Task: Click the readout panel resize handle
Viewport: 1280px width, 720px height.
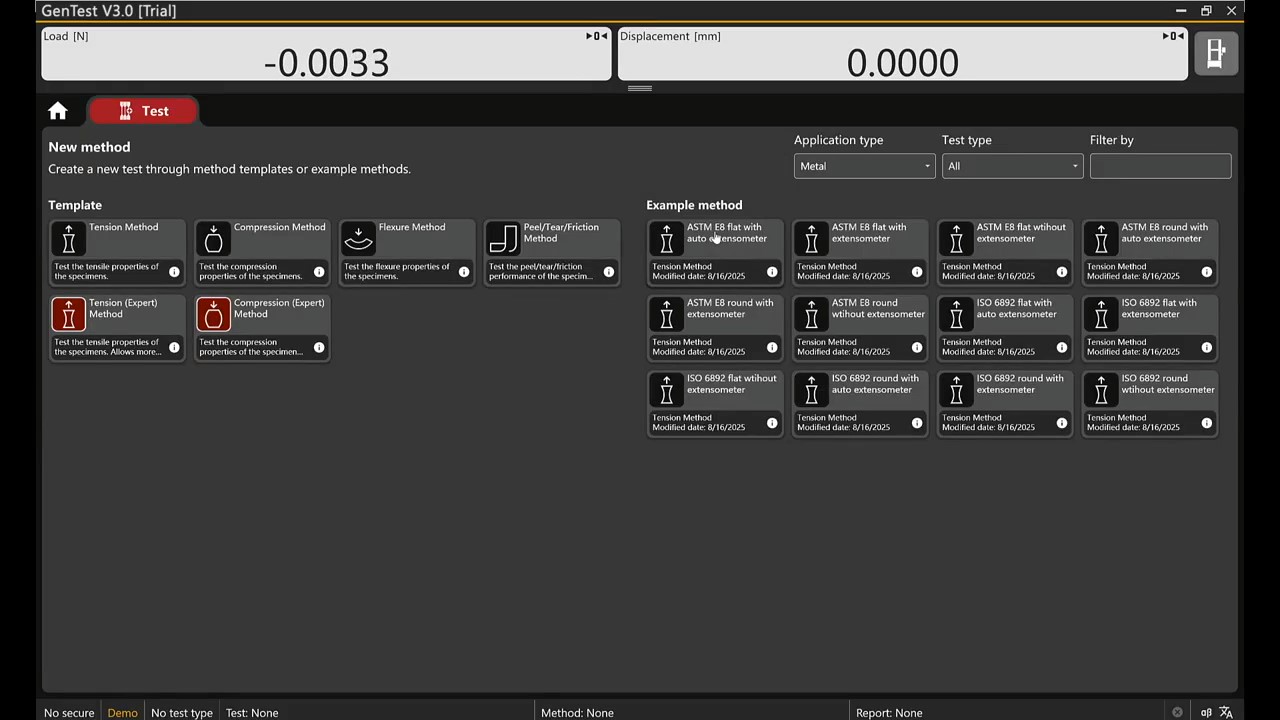Action: (x=640, y=88)
